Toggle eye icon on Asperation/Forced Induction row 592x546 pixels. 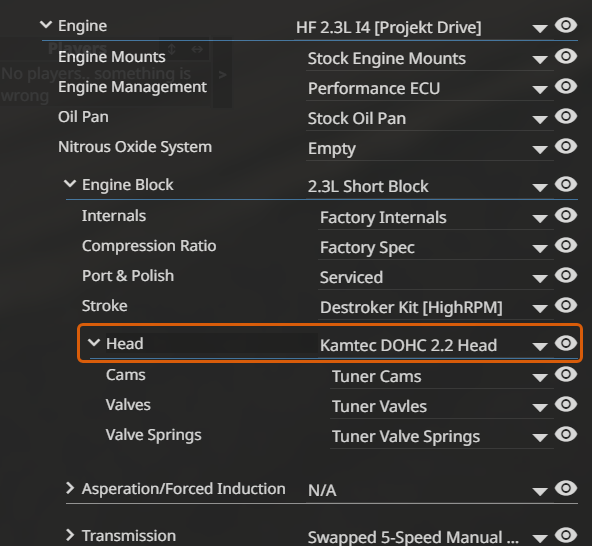566,488
